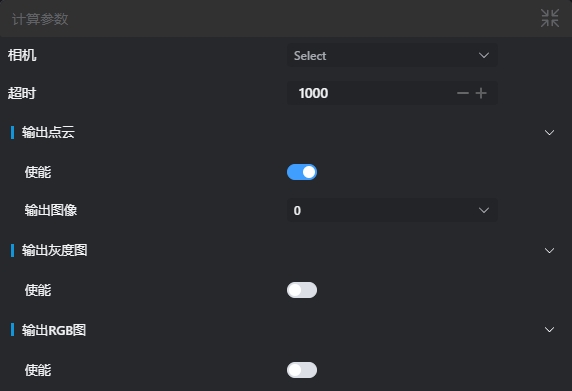Enable the 使能 toggle under 输出灰度图

tap(302, 290)
